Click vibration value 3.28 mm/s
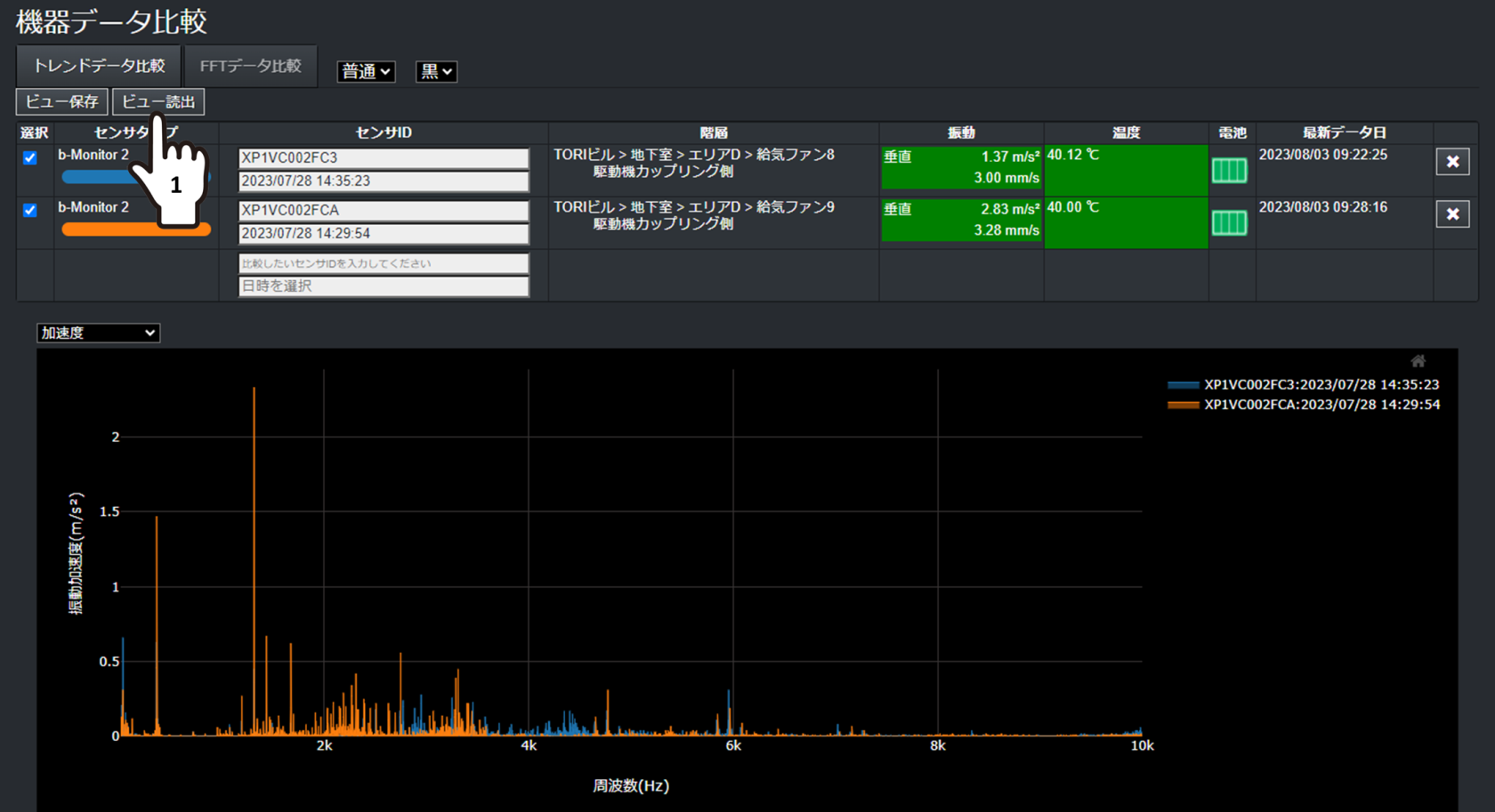Screen dimensions: 1495x812 [1006, 230]
